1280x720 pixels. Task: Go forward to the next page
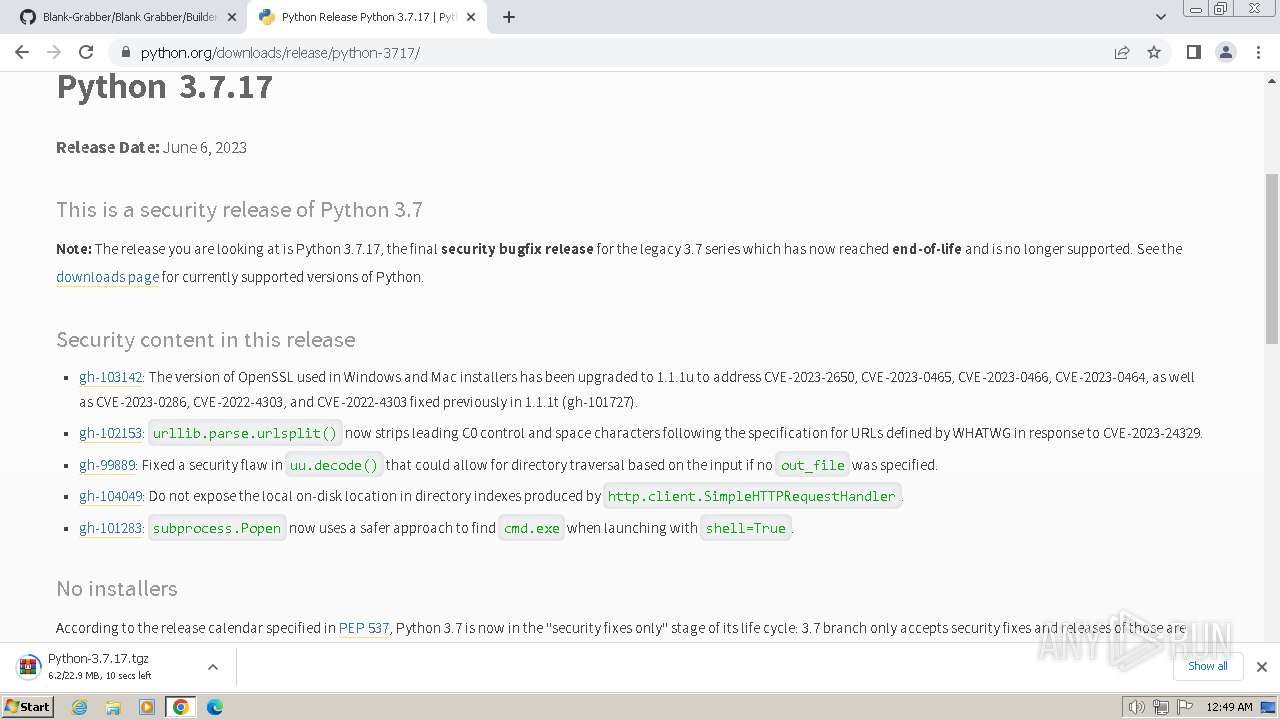[54, 52]
